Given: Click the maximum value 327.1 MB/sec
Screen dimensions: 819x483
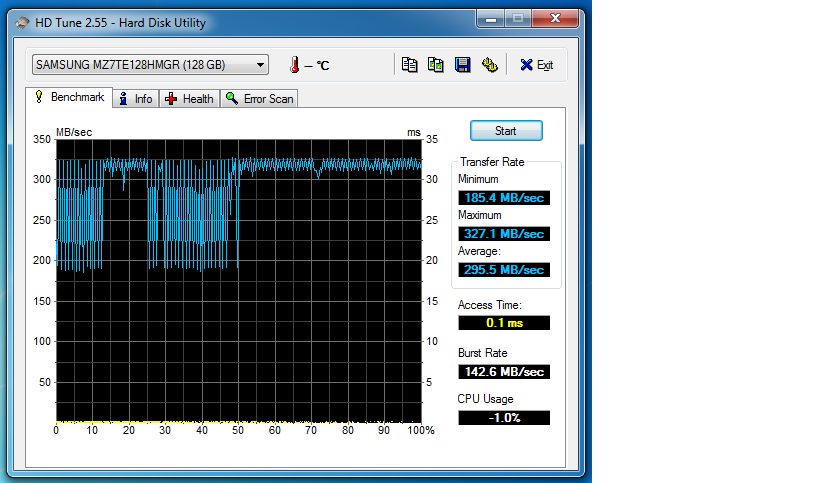Looking at the screenshot, I should 504,234.
